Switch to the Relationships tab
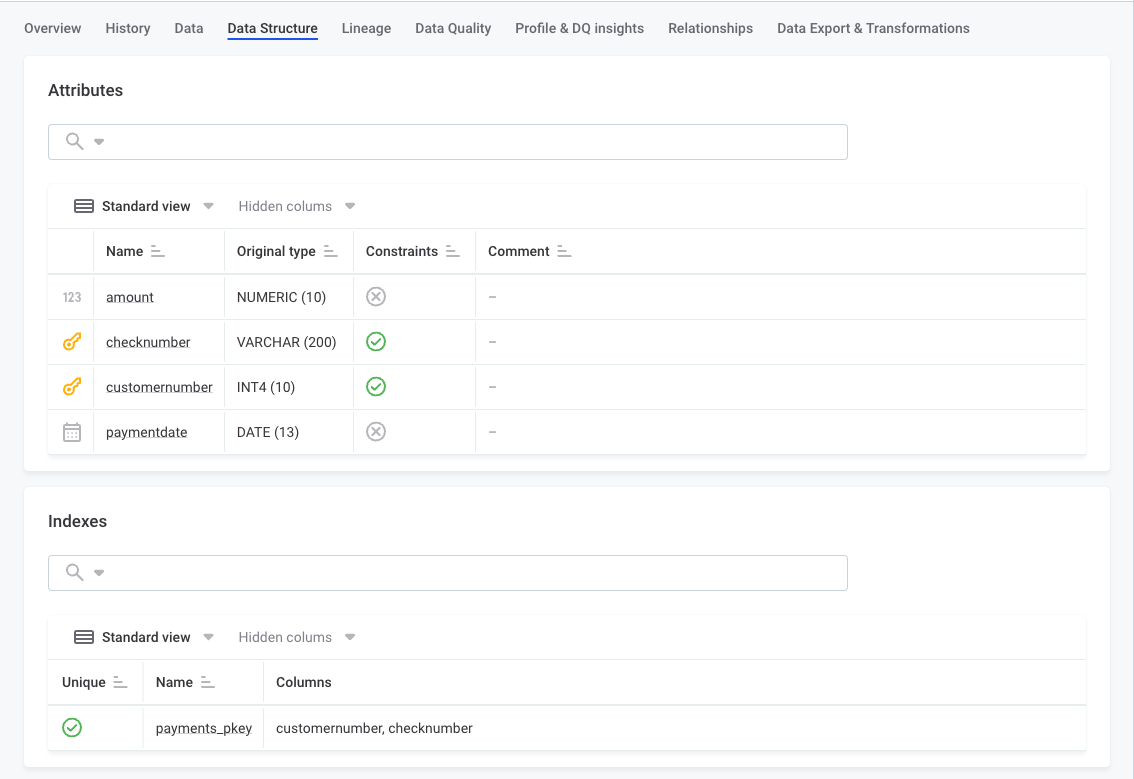The height and width of the screenshot is (779, 1134). click(710, 28)
